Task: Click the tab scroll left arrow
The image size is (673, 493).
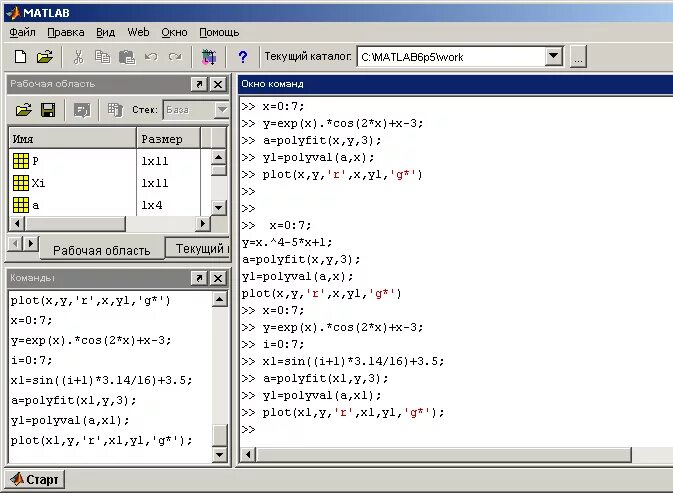Action: (15, 244)
